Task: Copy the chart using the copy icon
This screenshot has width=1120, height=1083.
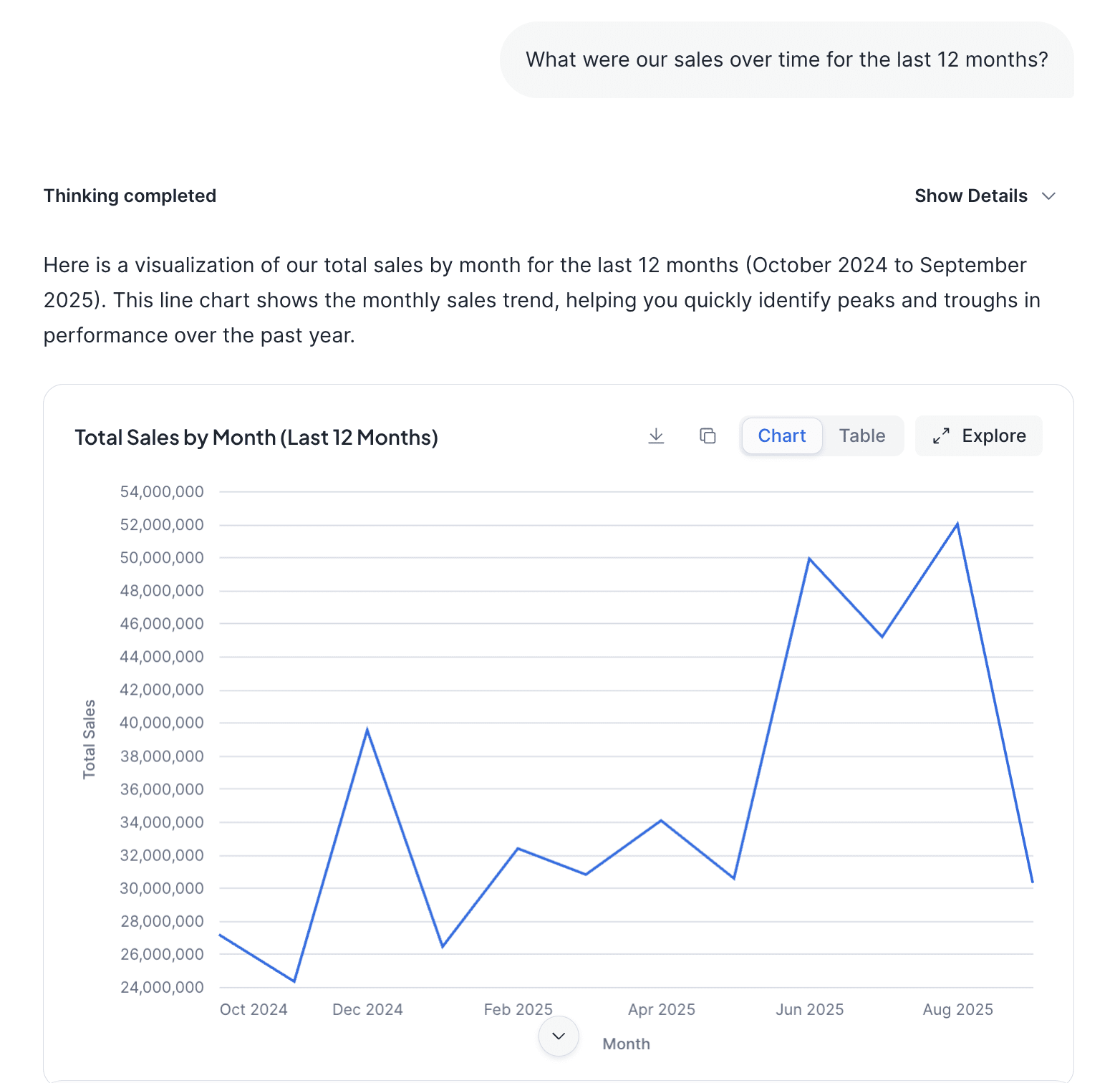Action: click(x=708, y=436)
